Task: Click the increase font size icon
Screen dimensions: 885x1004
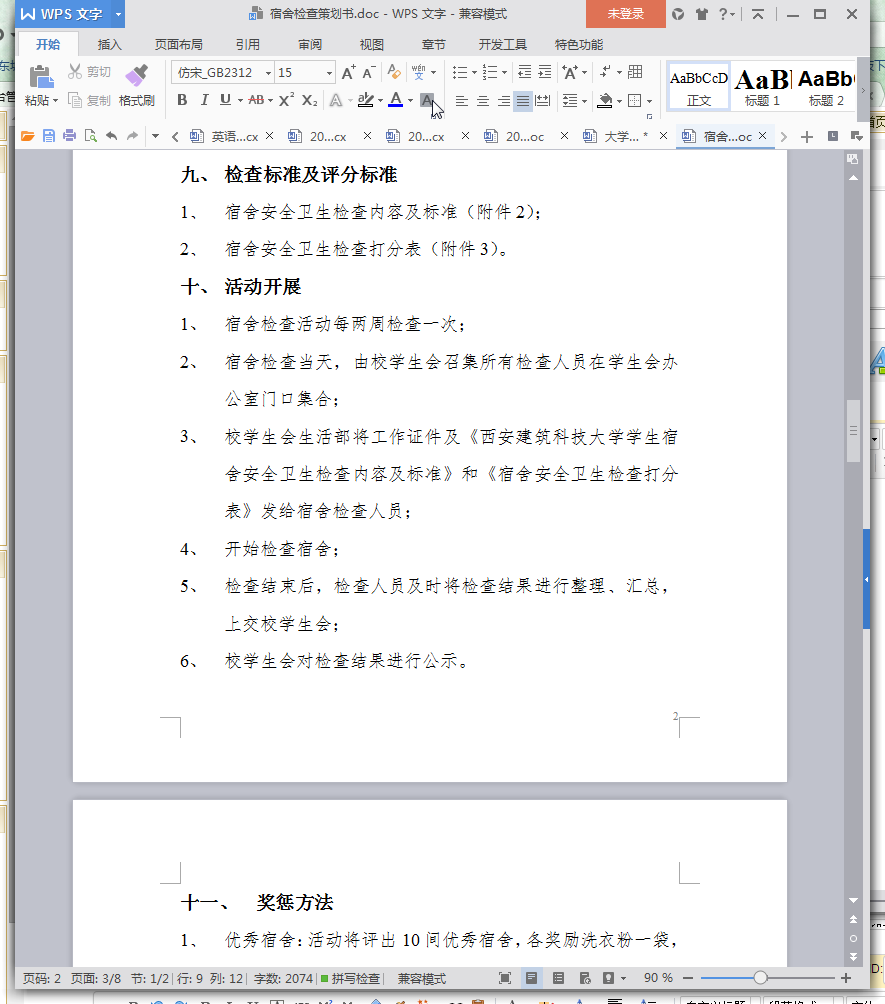Action: (x=348, y=72)
